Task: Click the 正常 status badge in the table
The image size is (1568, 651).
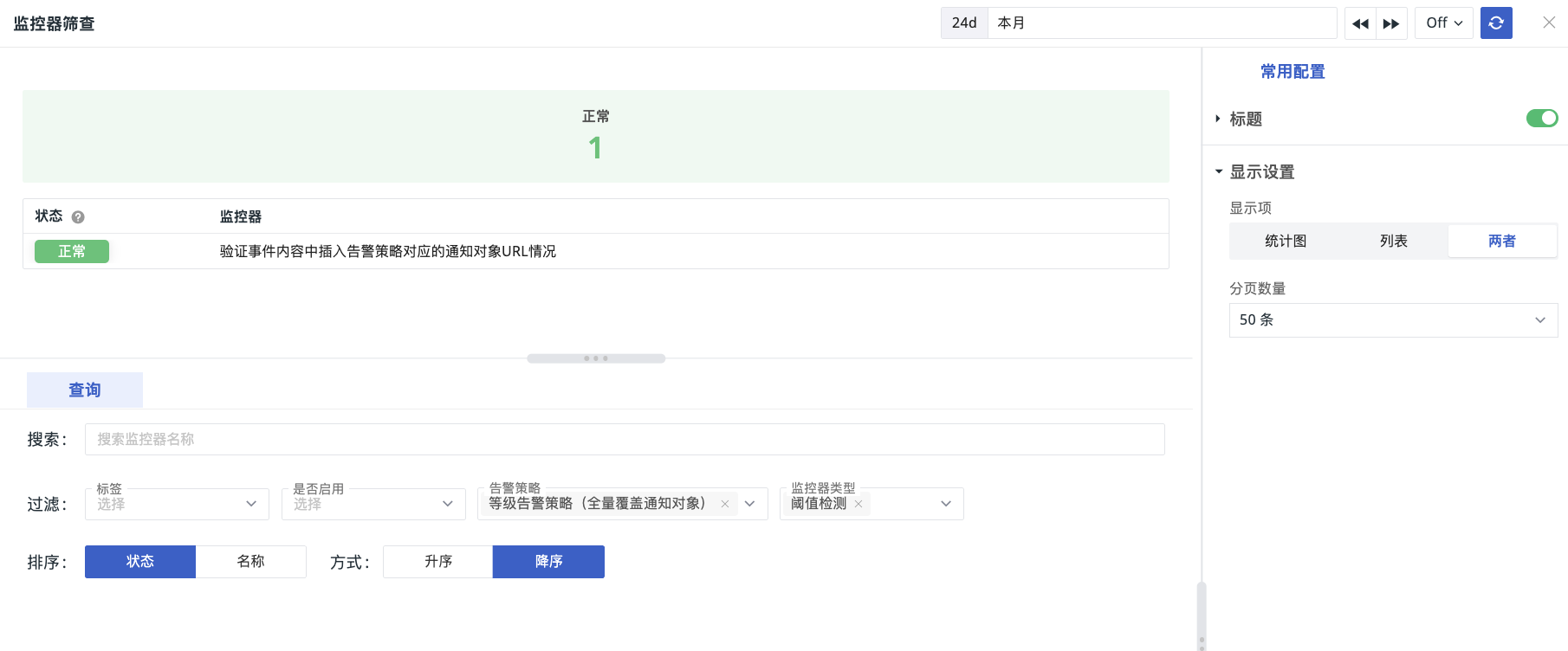Action: (72, 252)
